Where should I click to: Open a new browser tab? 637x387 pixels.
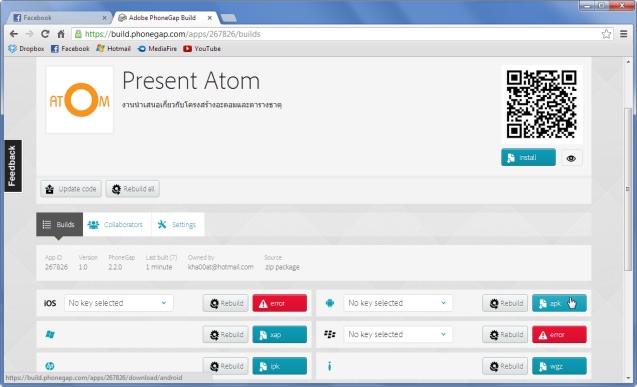tap(229, 18)
